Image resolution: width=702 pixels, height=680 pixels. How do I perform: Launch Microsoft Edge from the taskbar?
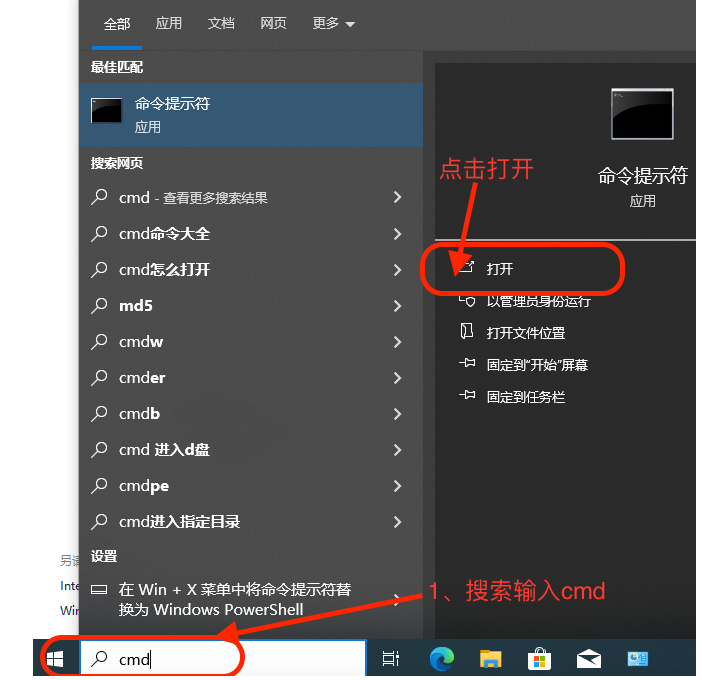click(x=441, y=659)
